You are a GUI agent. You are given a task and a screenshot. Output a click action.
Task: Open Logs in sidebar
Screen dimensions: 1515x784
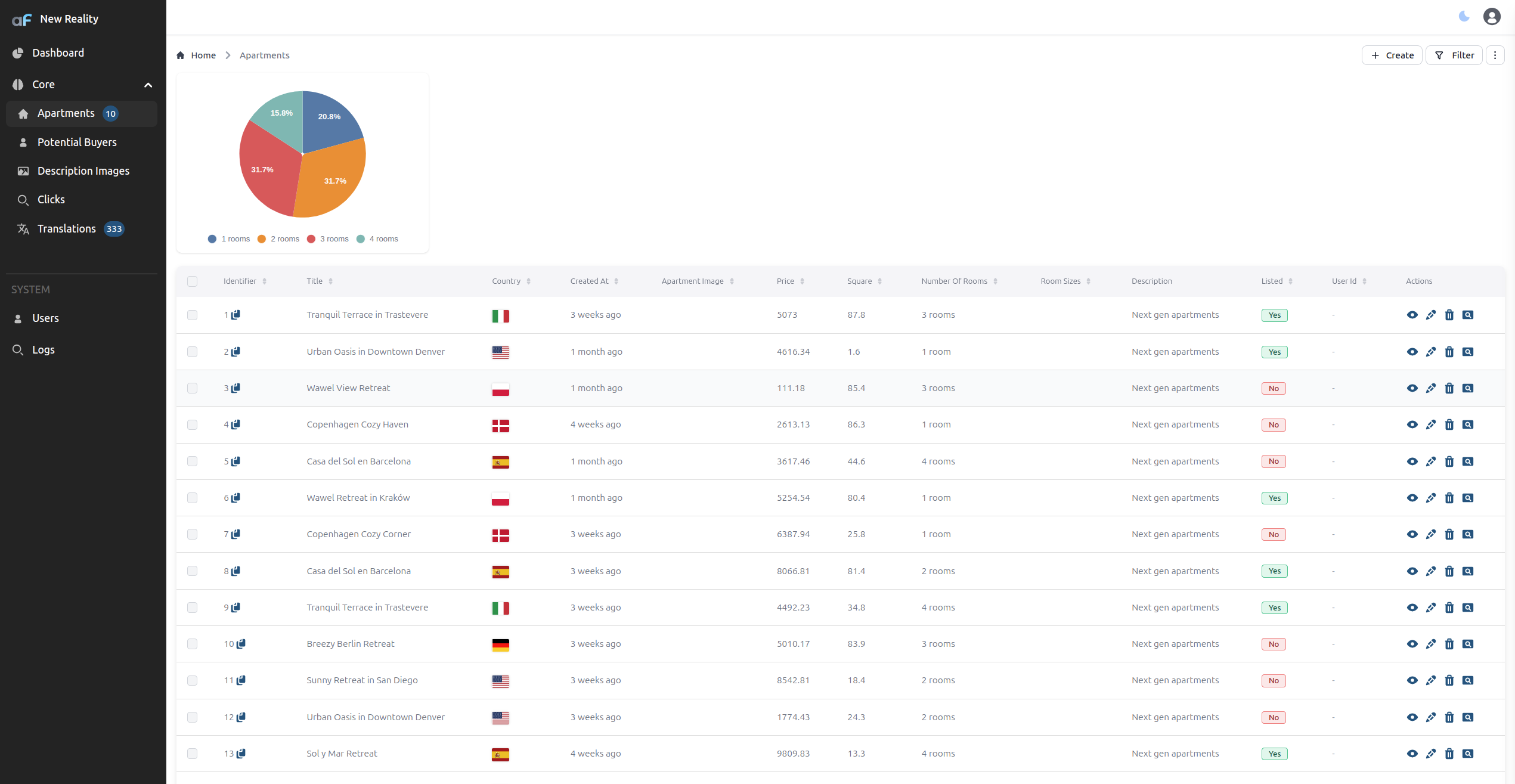(82, 350)
